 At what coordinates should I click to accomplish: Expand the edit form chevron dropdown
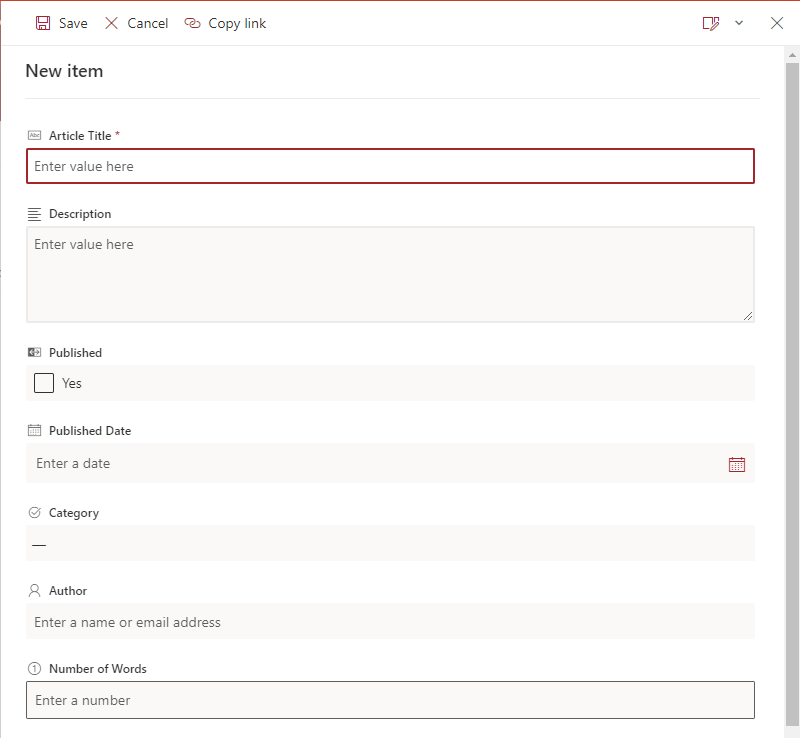click(x=739, y=23)
